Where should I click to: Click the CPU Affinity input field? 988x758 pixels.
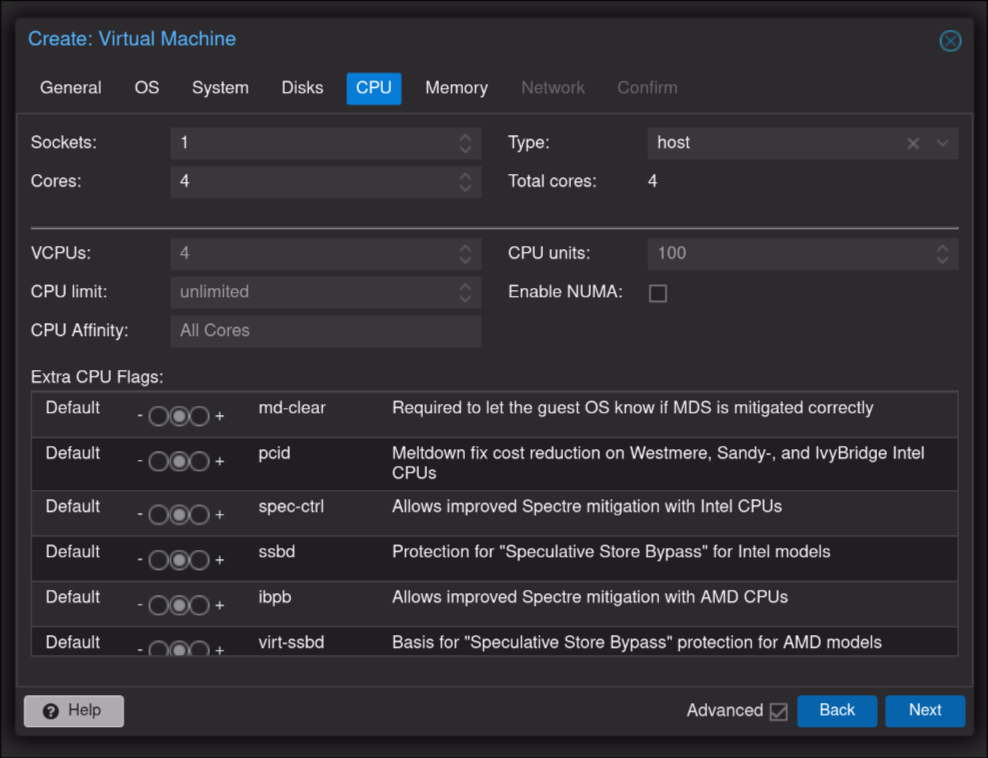[325, 331]
